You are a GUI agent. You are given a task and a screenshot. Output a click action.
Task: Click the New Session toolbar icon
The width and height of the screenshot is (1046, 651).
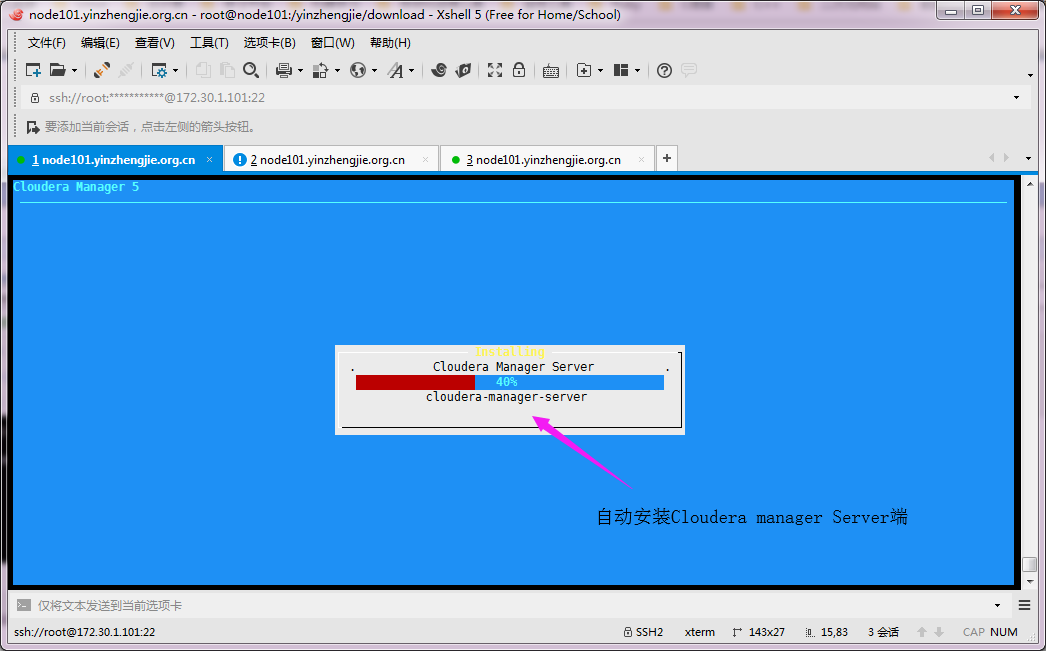(33, 70)
